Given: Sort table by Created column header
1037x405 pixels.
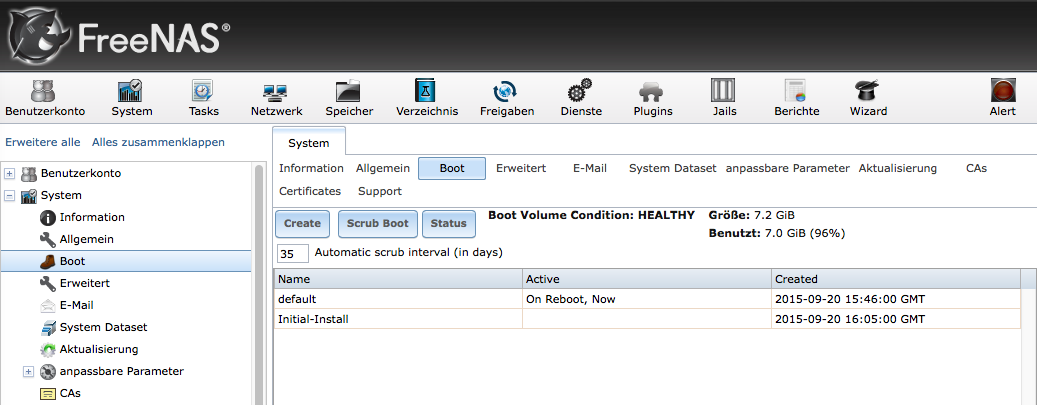Looking at the screenshot, I should [896, 279].
